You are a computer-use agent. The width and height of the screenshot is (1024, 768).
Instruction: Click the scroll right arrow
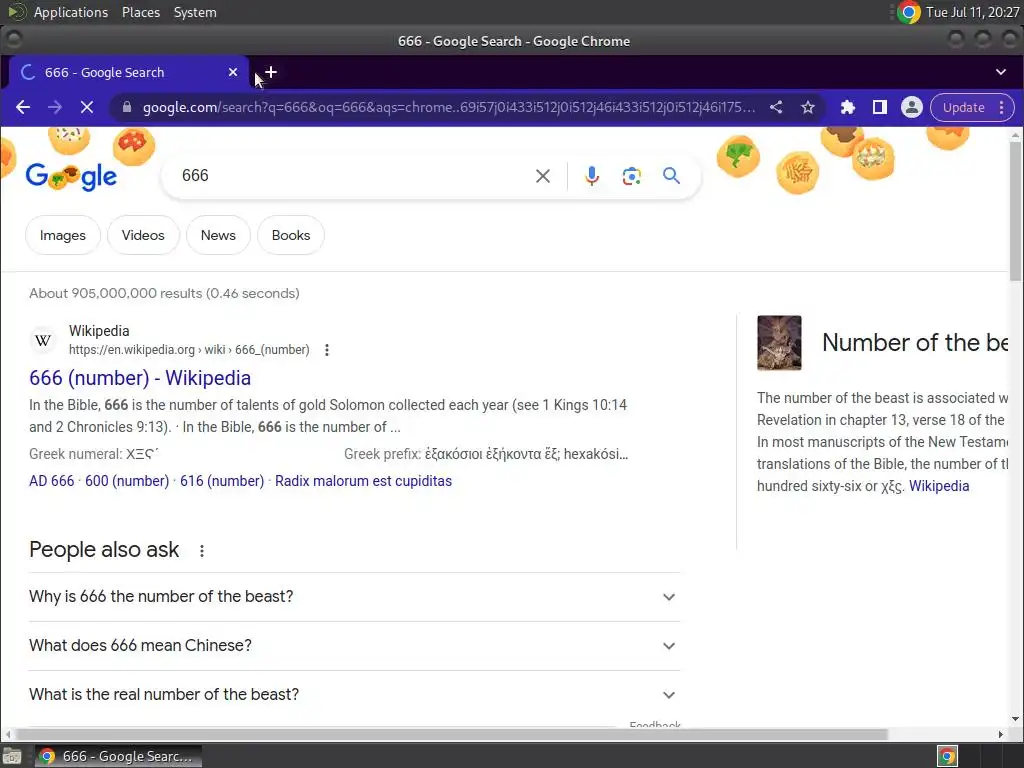pyautogui.click(x=1000, y=734)
